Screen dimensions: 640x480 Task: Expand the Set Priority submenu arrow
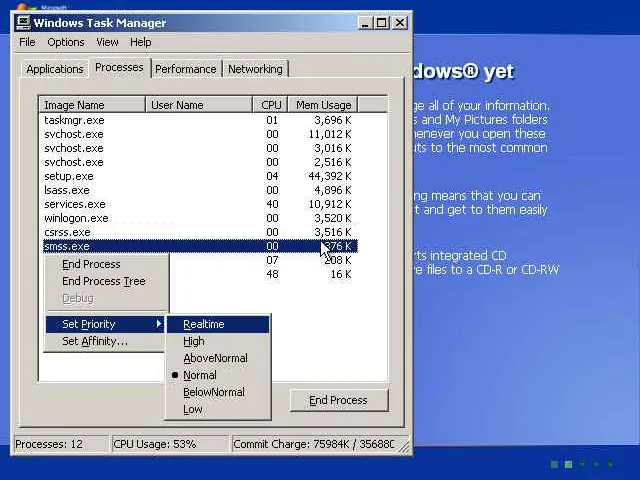click(x=159, y=324)
